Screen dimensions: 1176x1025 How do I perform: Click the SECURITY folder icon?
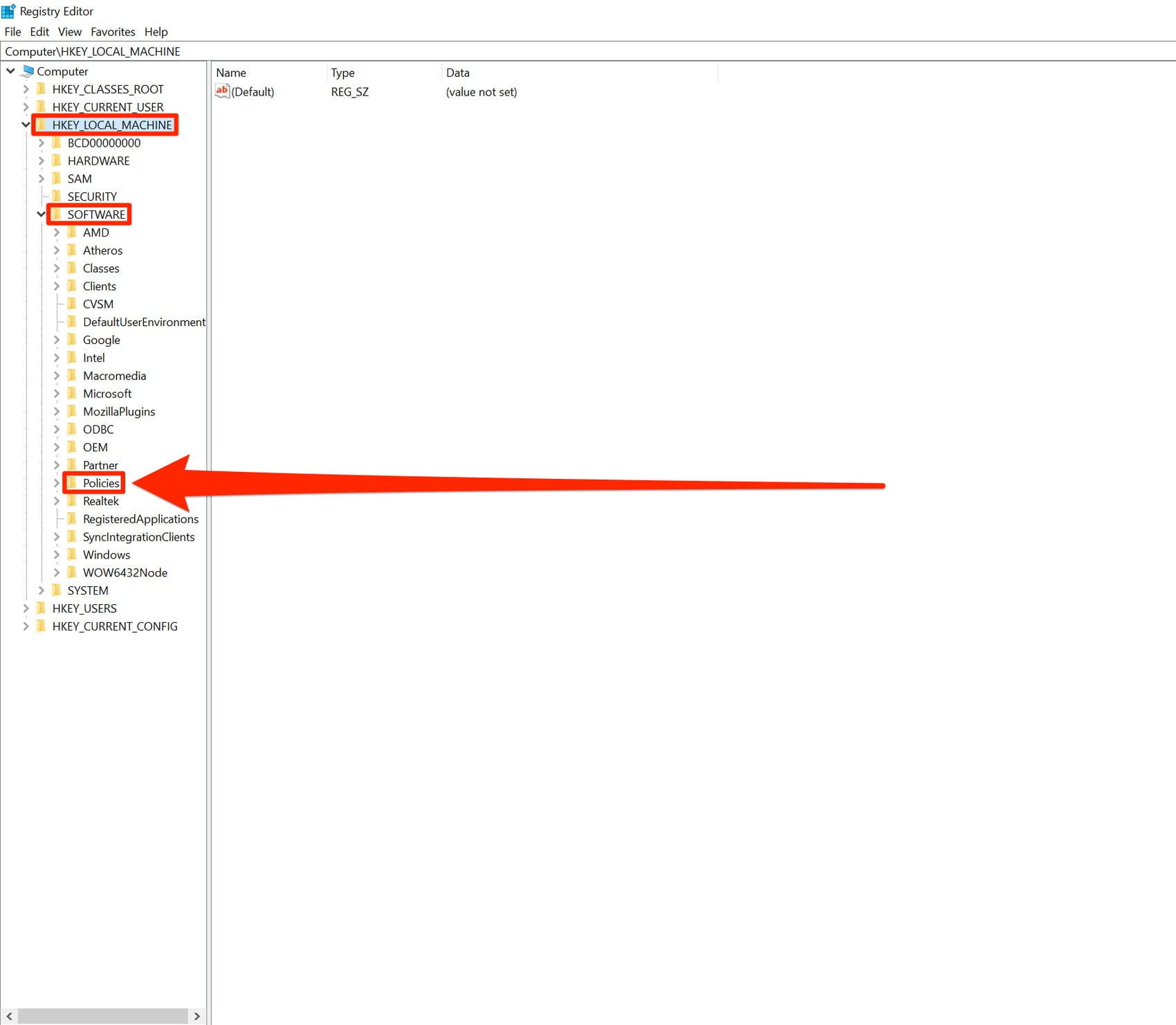point(58,196)
